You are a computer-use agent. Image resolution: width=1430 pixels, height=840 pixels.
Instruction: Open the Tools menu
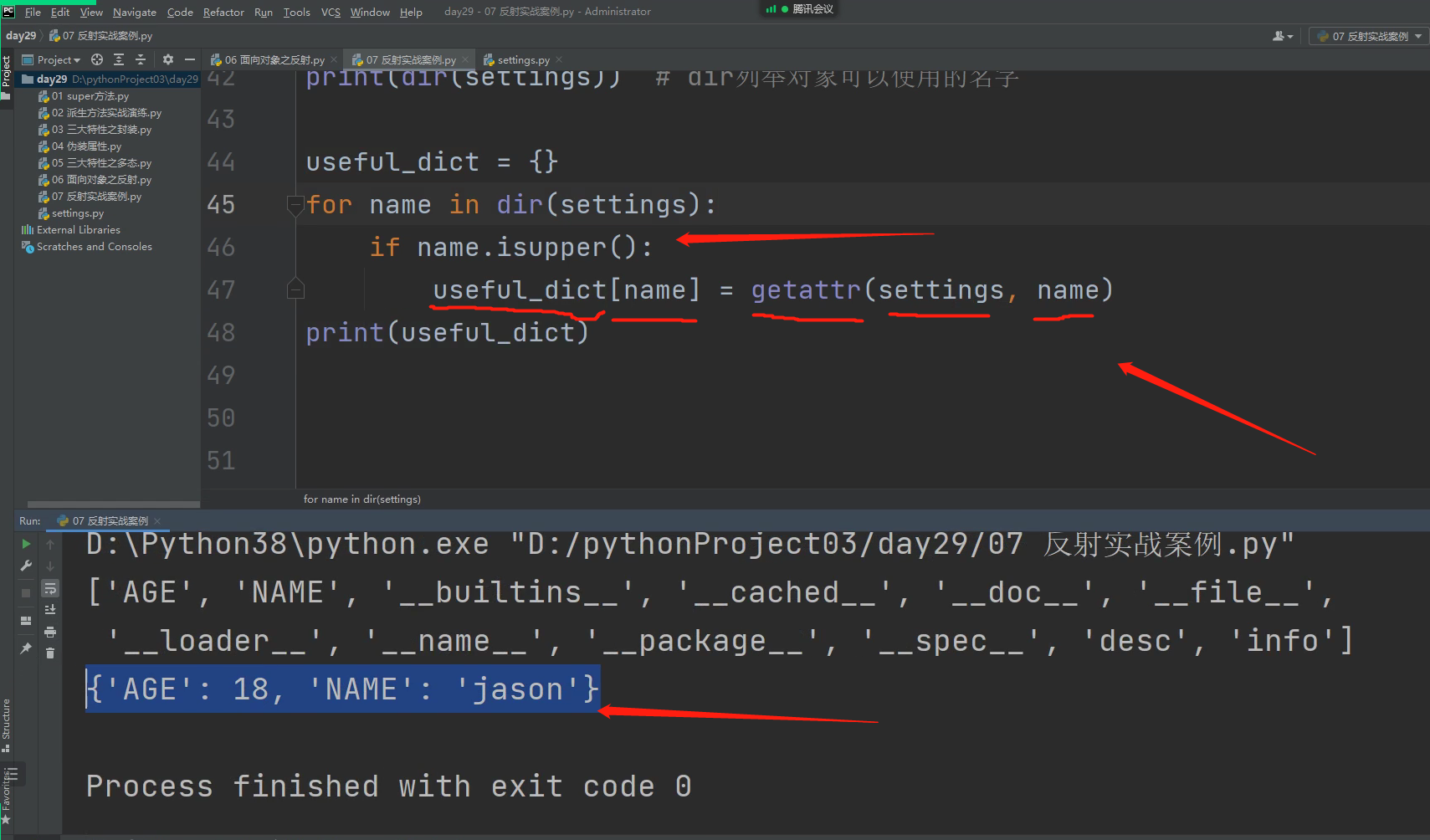(296, 12)
